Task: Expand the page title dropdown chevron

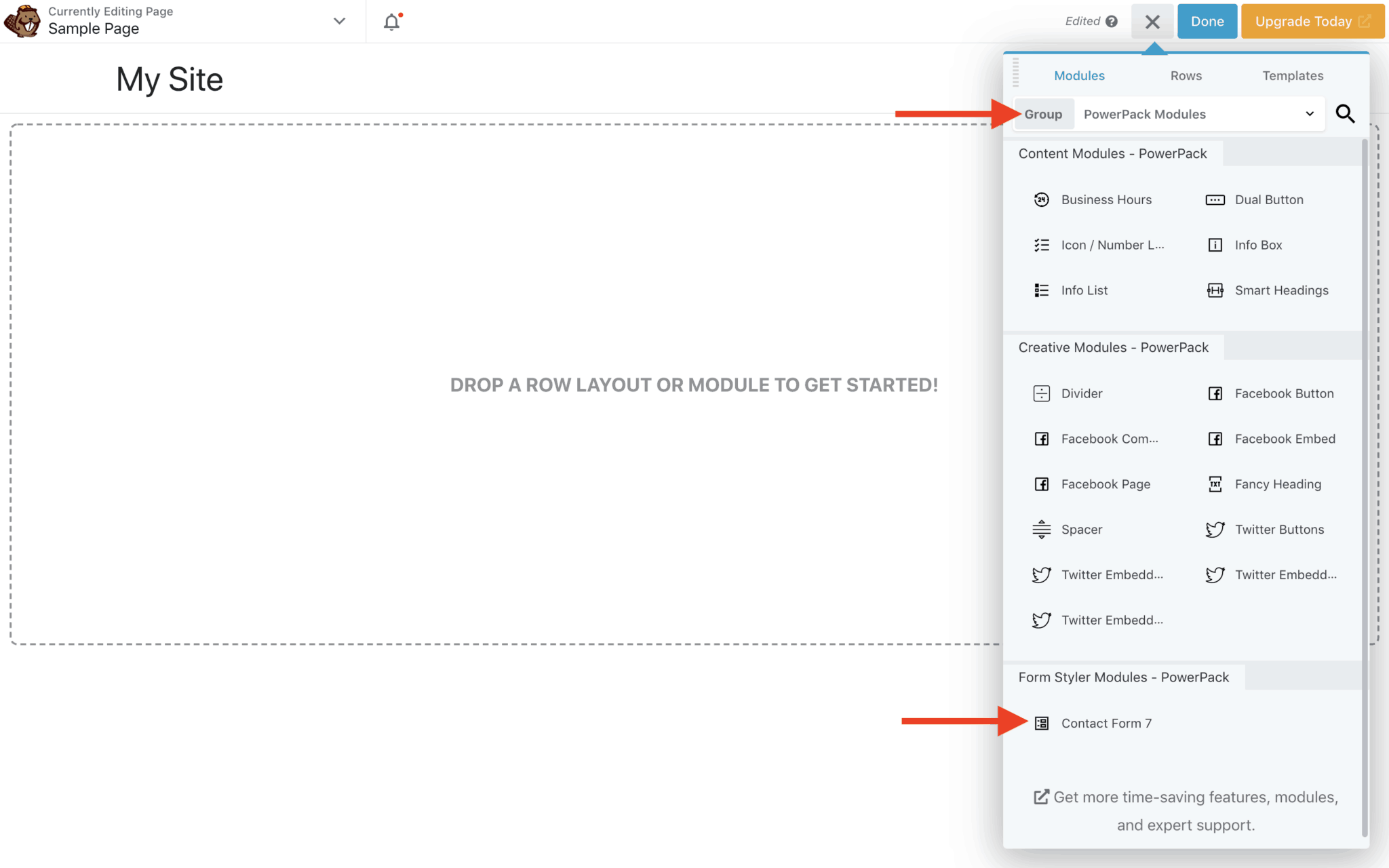Action: (x=340, y=21)
